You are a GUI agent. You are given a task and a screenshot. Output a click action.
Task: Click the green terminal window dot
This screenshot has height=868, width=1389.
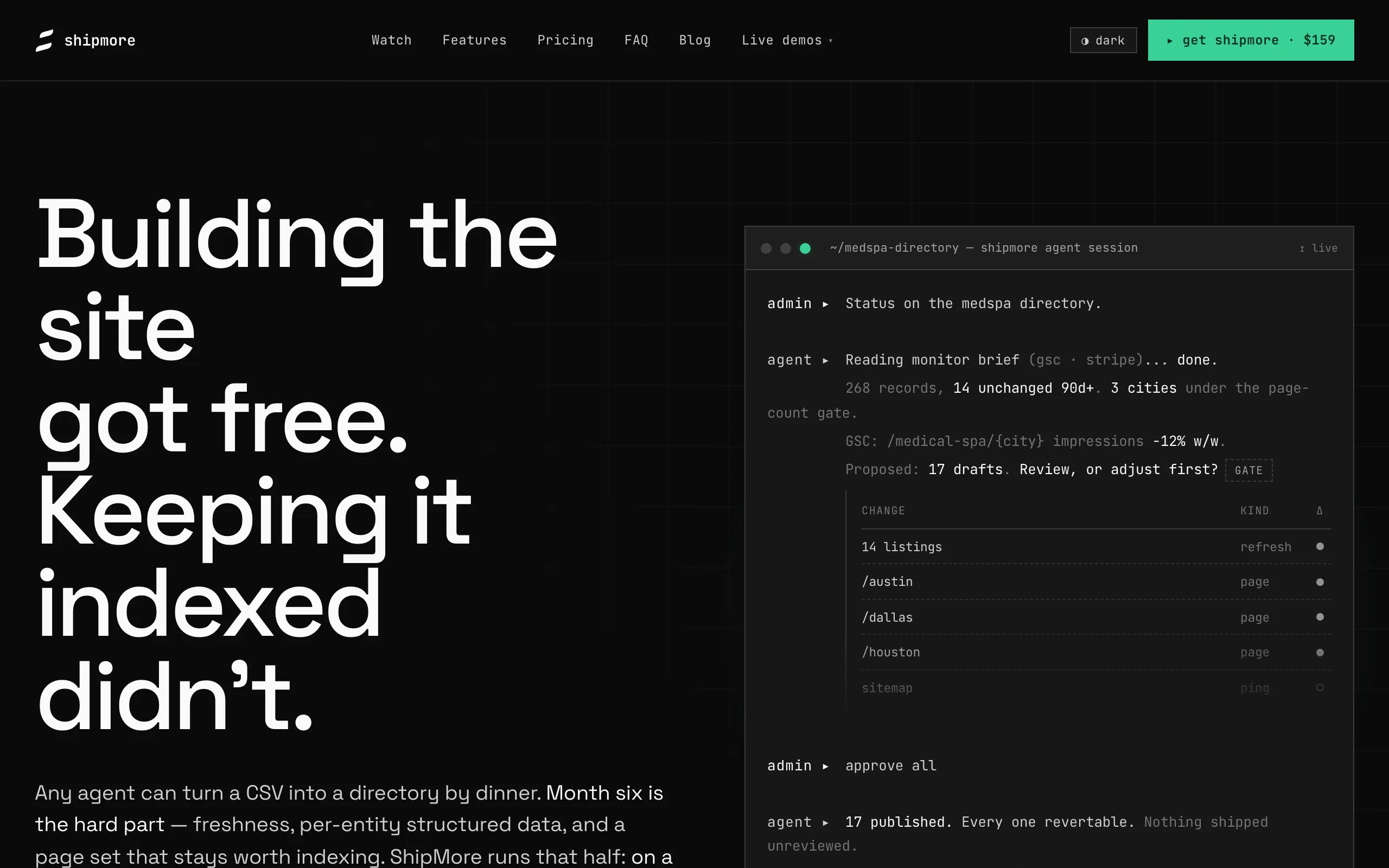click(x=805, y=248)
